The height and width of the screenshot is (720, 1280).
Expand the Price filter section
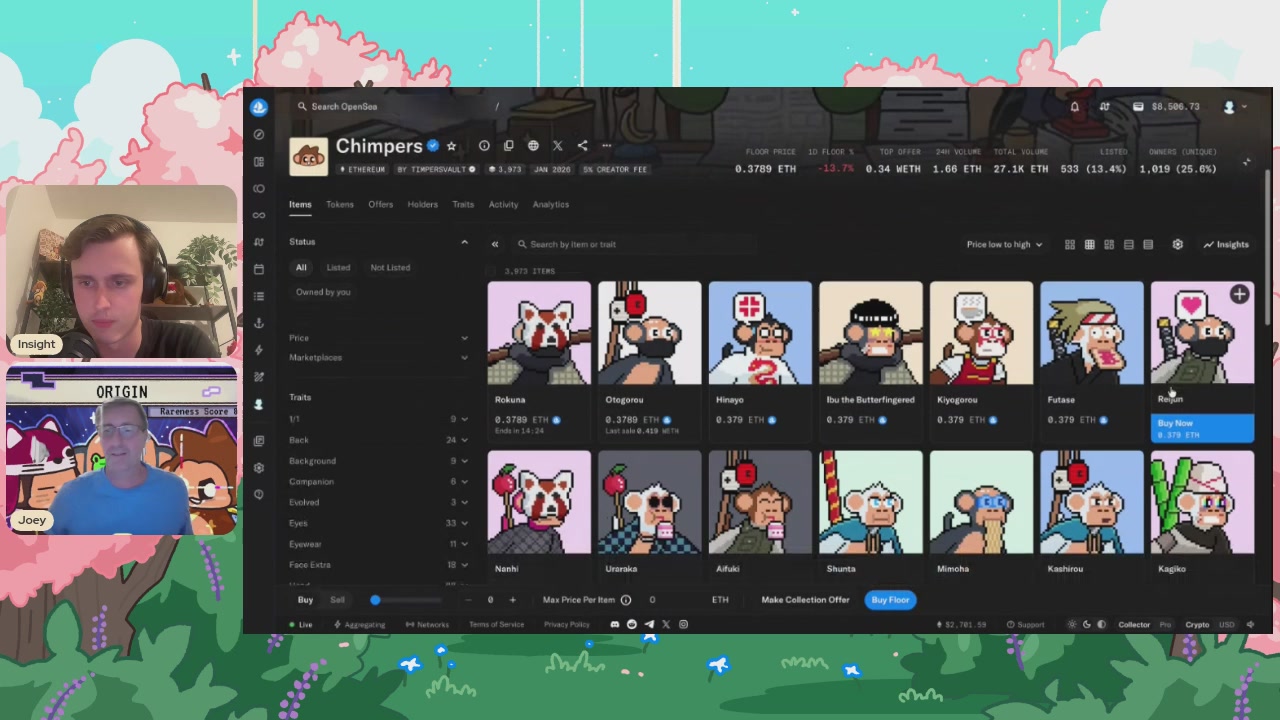[x=378, y=338]
